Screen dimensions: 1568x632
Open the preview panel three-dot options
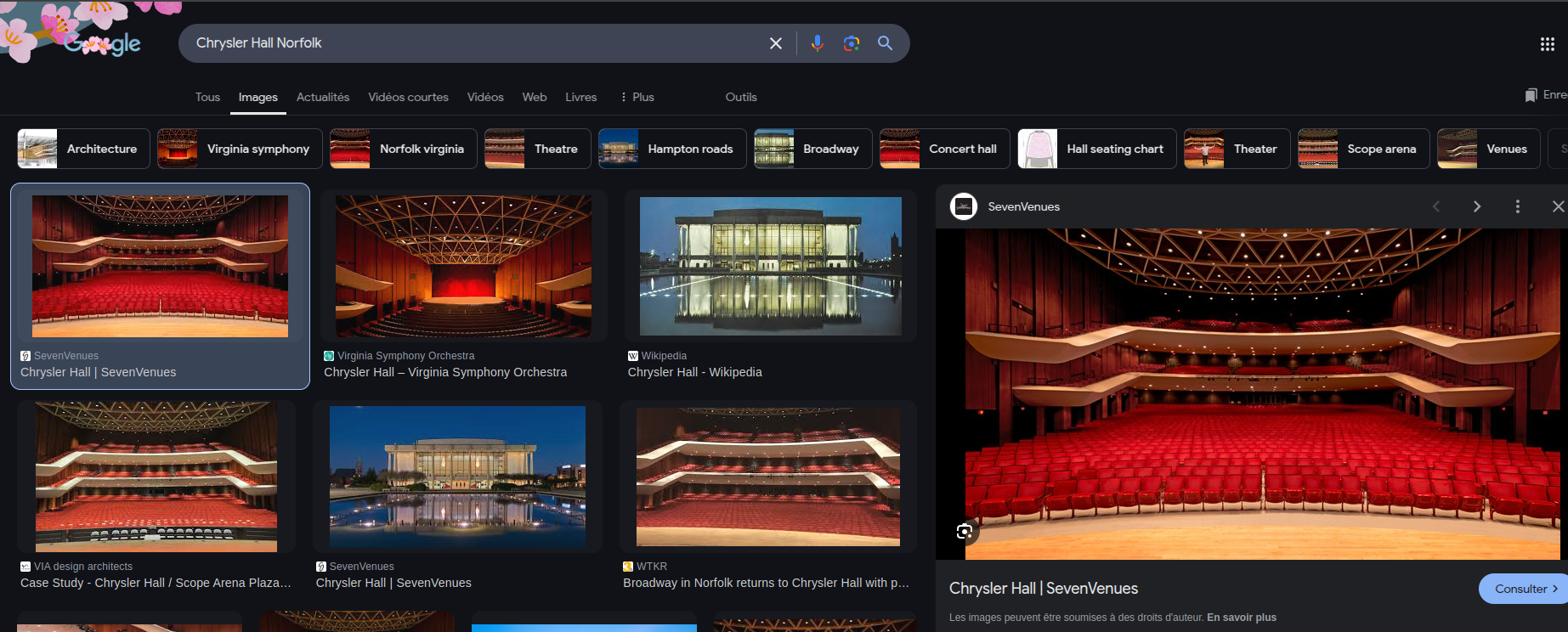(x=1518, y=206)
